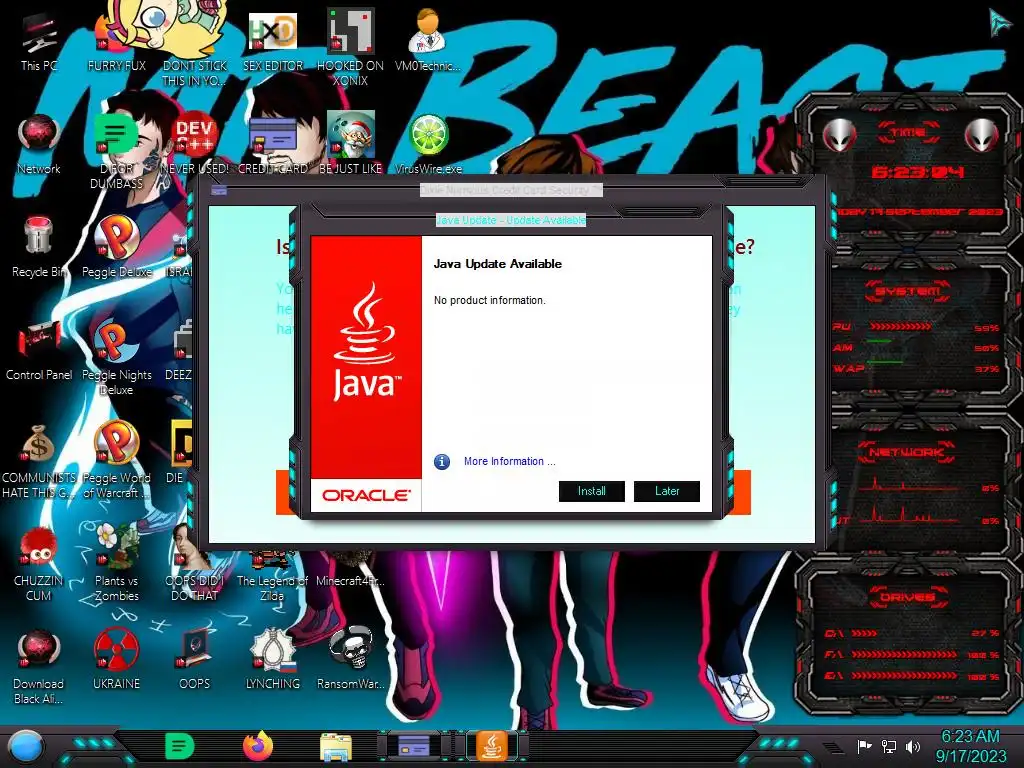Open The Legend of Zilda shortcut
Image resolution: width=1024 pixels, height=768 pixels.
[272, 575]
